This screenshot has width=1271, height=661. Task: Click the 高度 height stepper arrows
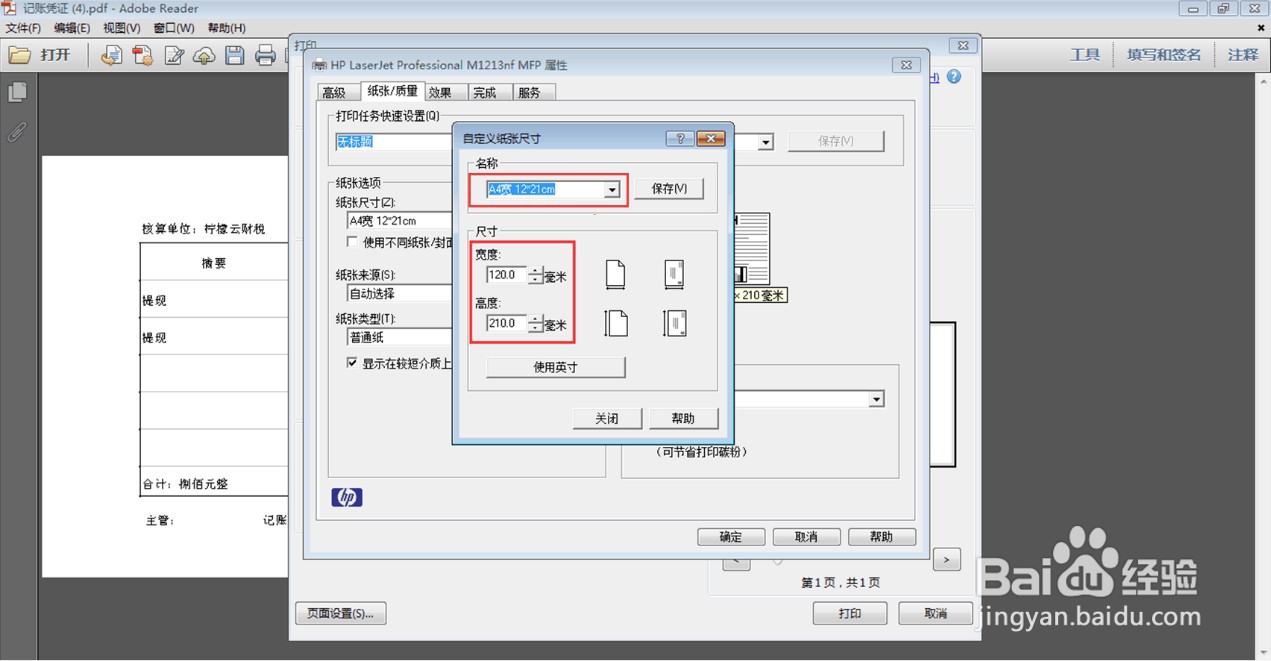click(536, 324)
